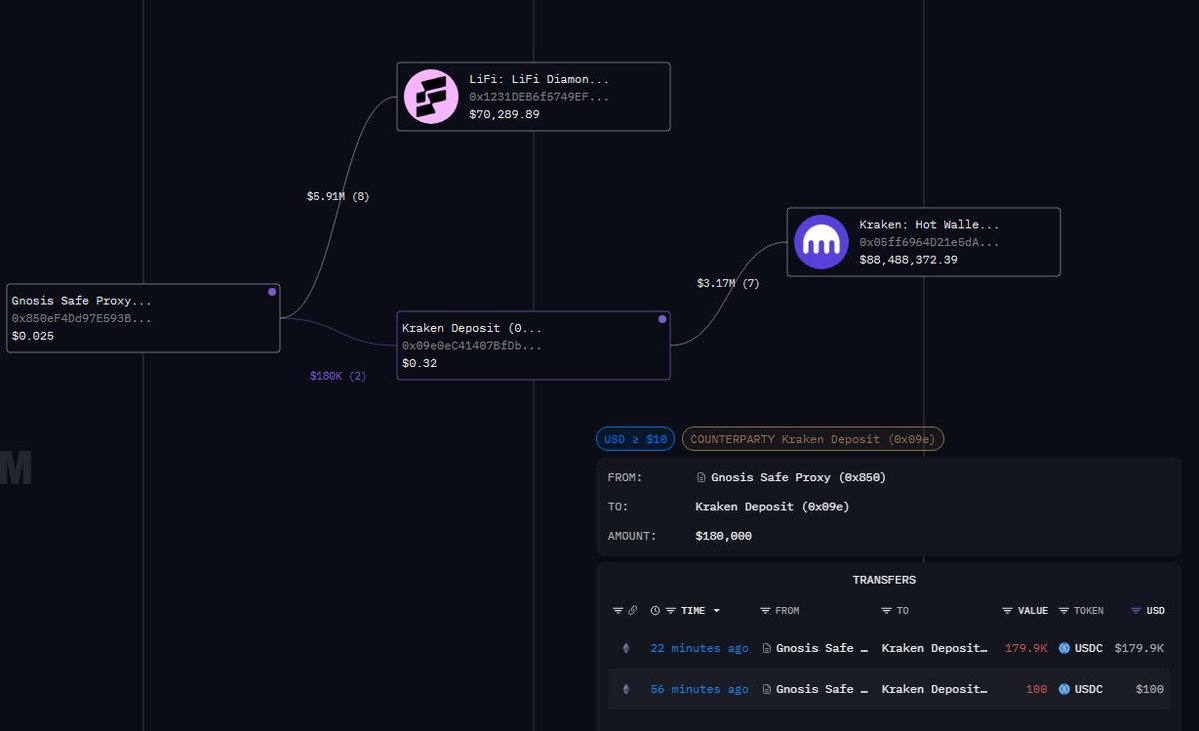Click USDC token icon in the 179.9K row
This screenshot has width=1199, height=731.
[x=1064, y=648]
